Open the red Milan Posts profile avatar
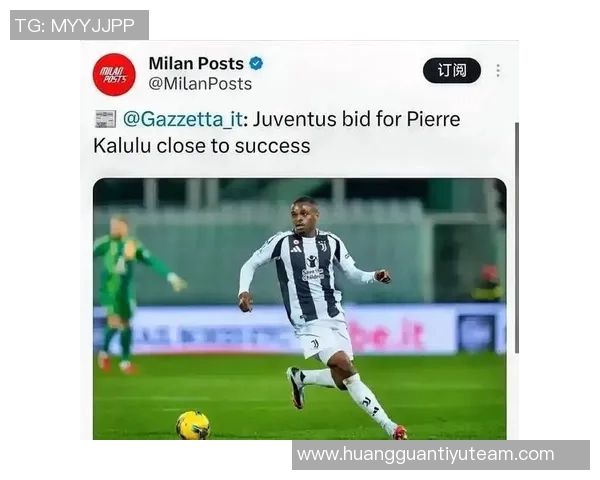This screenshot has width=600, height=480. 114,74
